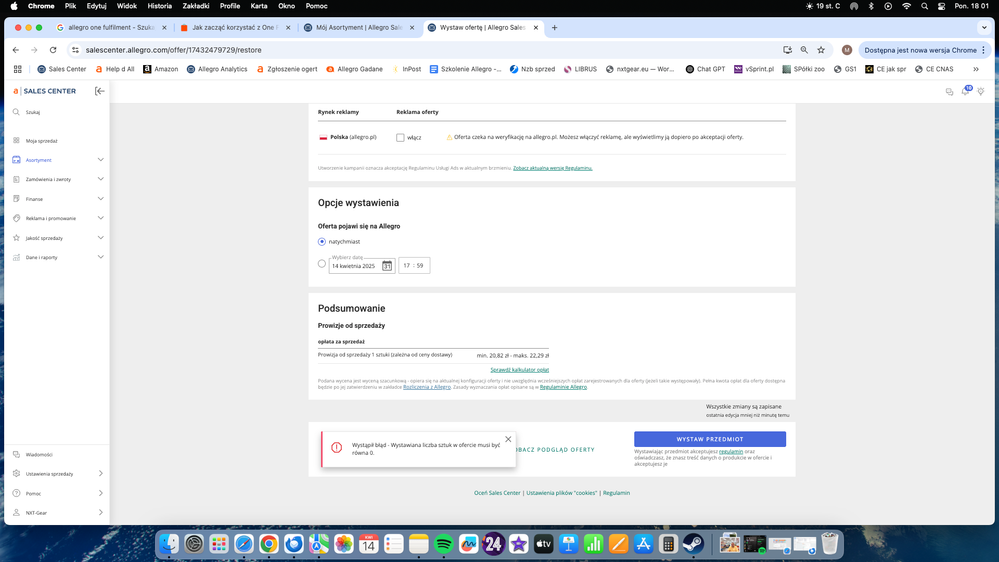Open the tab search dropdown arrow
999x562 pixels.
(984, 27)
